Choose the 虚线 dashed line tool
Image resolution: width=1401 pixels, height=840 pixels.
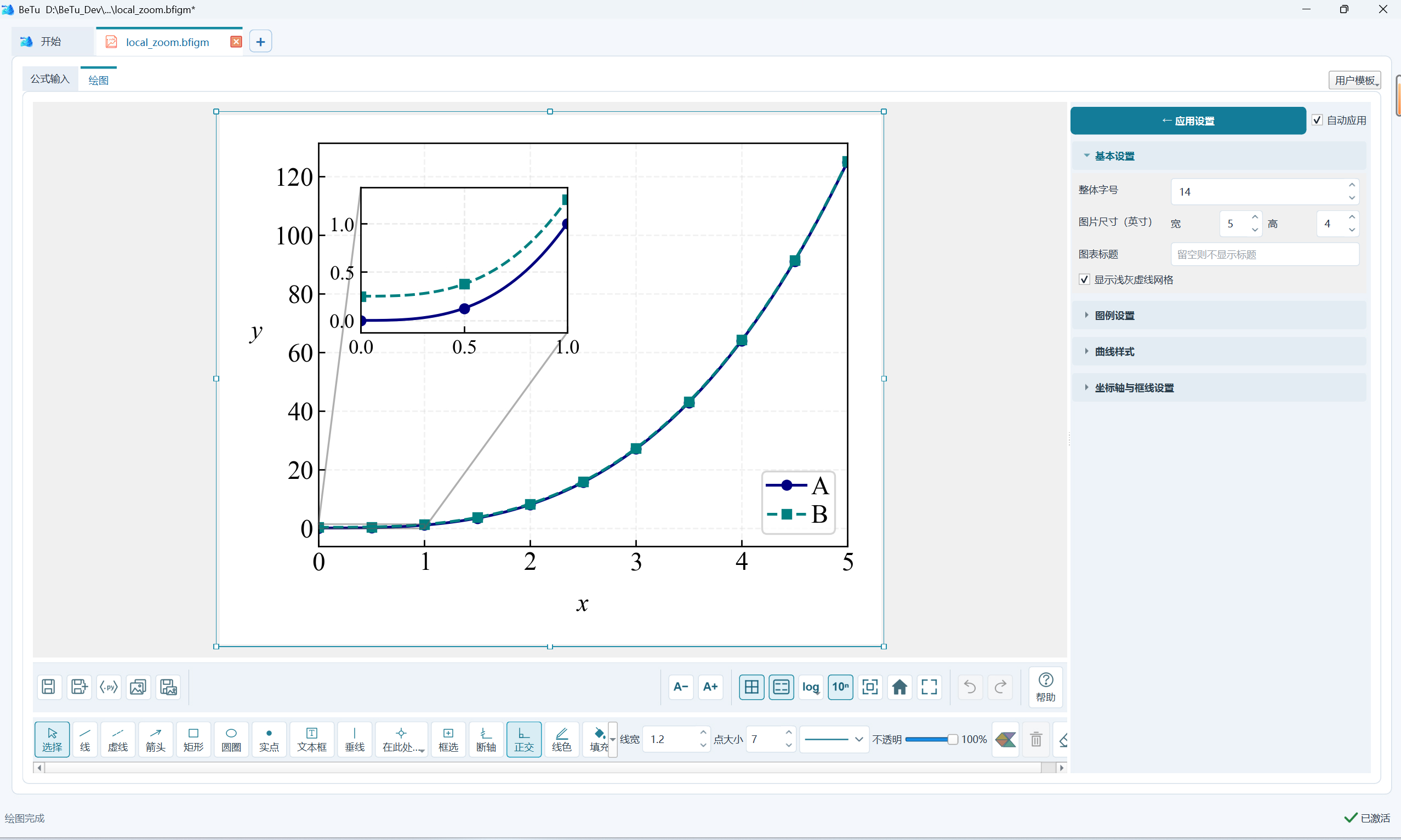coord(118,739)
